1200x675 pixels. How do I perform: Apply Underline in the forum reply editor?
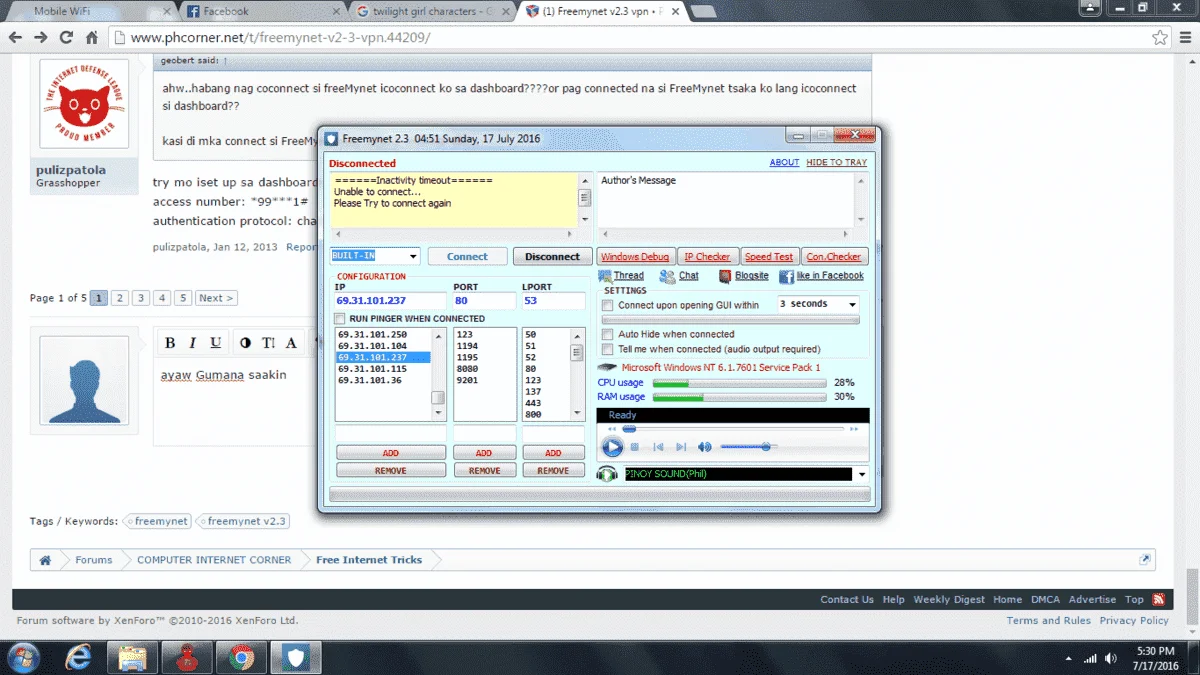pos(216,343)
